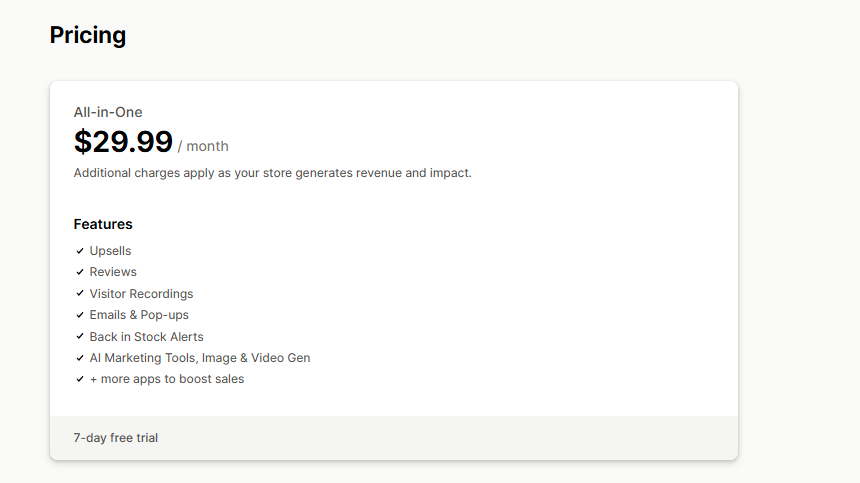Click the Visitor Recordings feature text
This screenshot has height=483, width=860.
pos(141,294)
